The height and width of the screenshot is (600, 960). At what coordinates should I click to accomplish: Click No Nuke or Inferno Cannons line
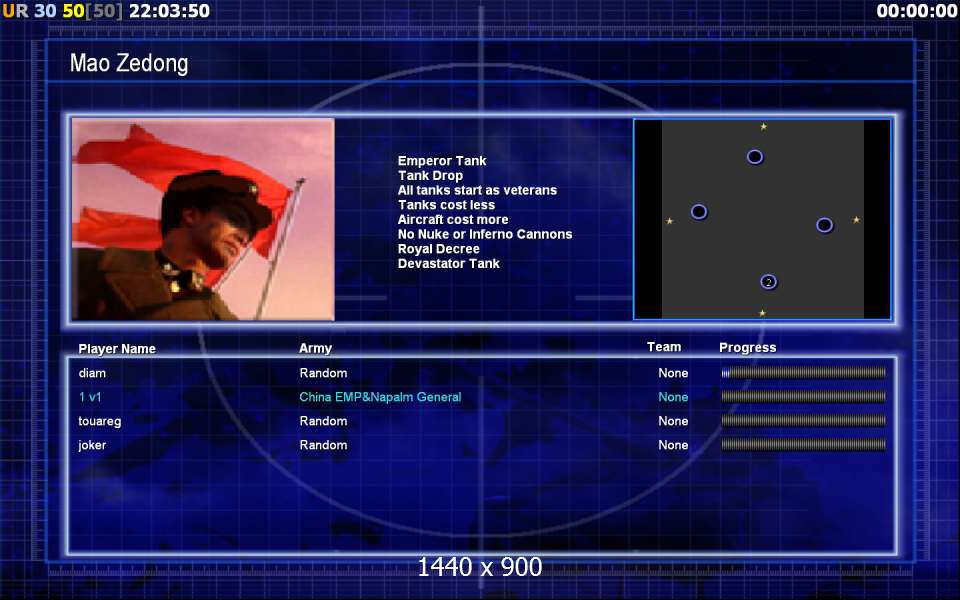pyautogui.click(x=484, y=234)
